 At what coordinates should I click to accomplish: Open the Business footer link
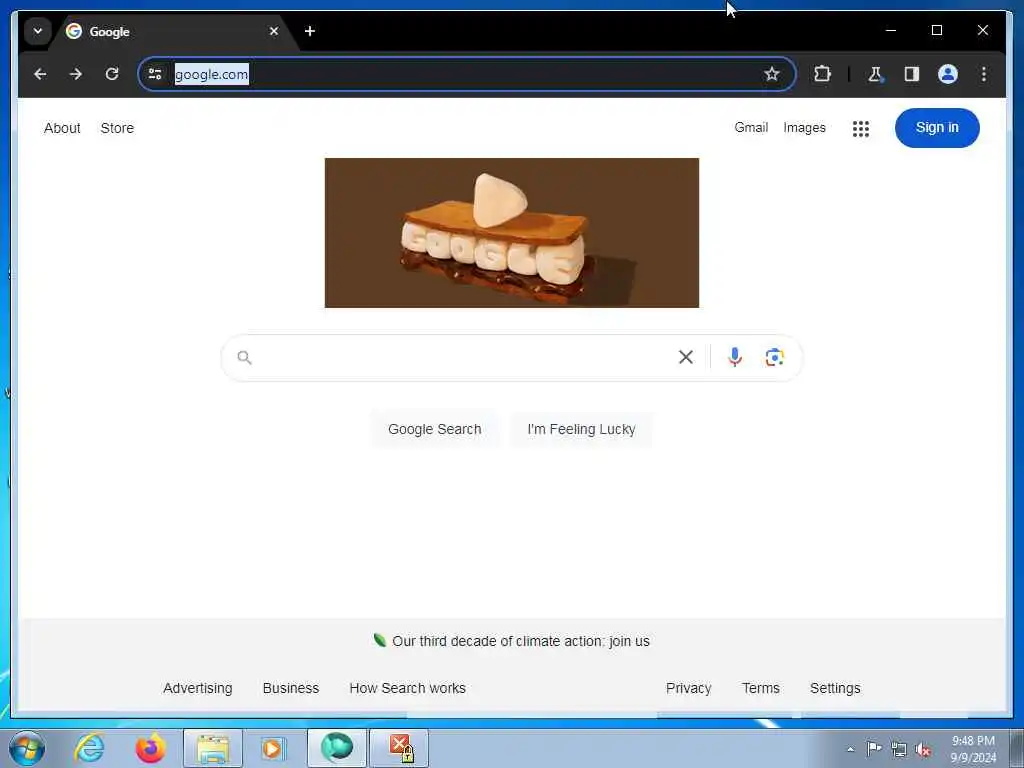(291, 688)
